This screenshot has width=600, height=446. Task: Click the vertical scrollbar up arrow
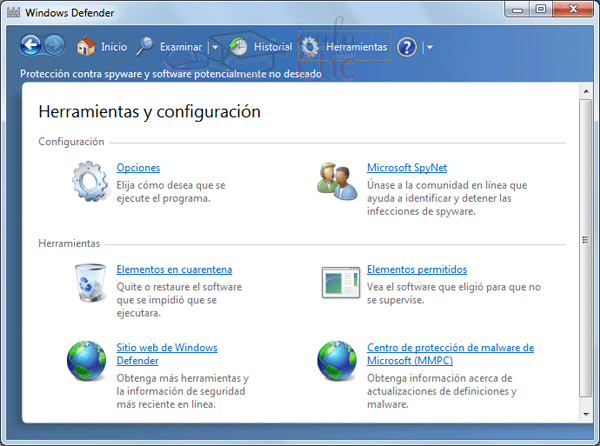(x=585, y=92)
